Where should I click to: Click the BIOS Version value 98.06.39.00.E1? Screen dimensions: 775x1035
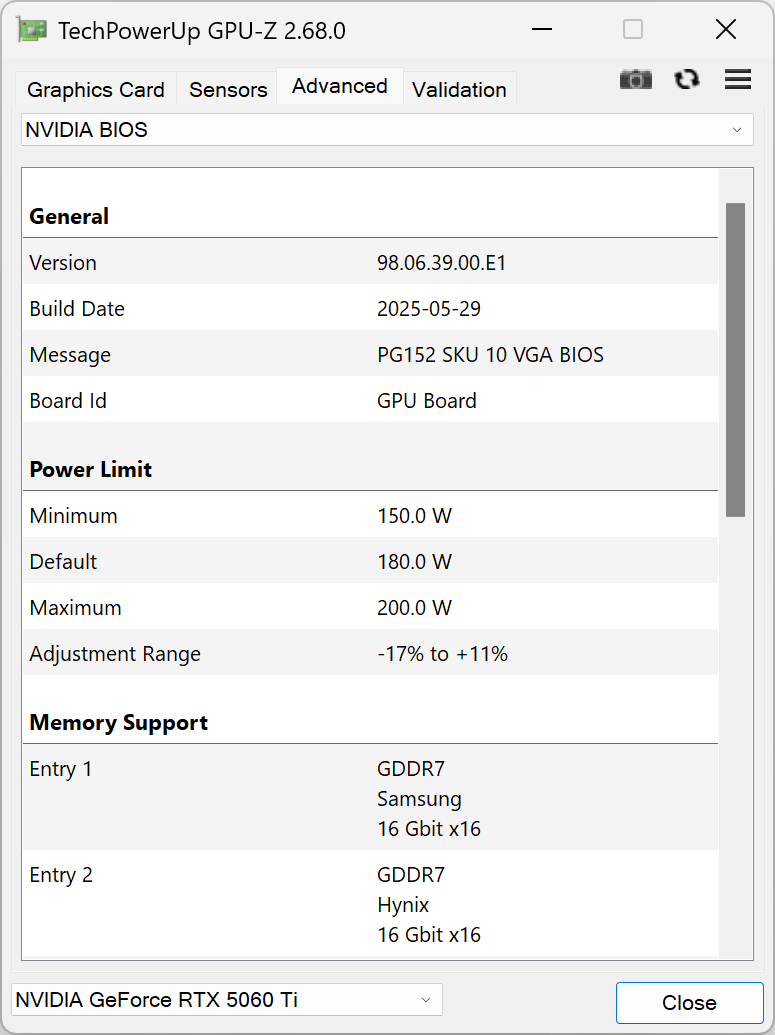[442, 263]
